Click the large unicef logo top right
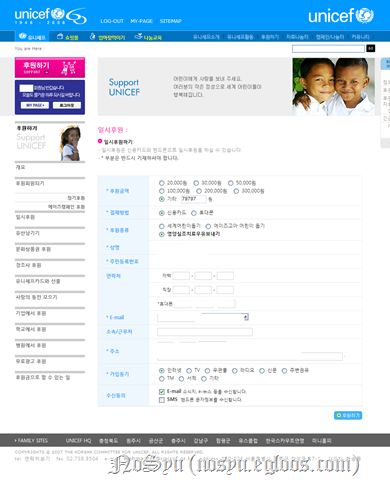 click(341, 16)
